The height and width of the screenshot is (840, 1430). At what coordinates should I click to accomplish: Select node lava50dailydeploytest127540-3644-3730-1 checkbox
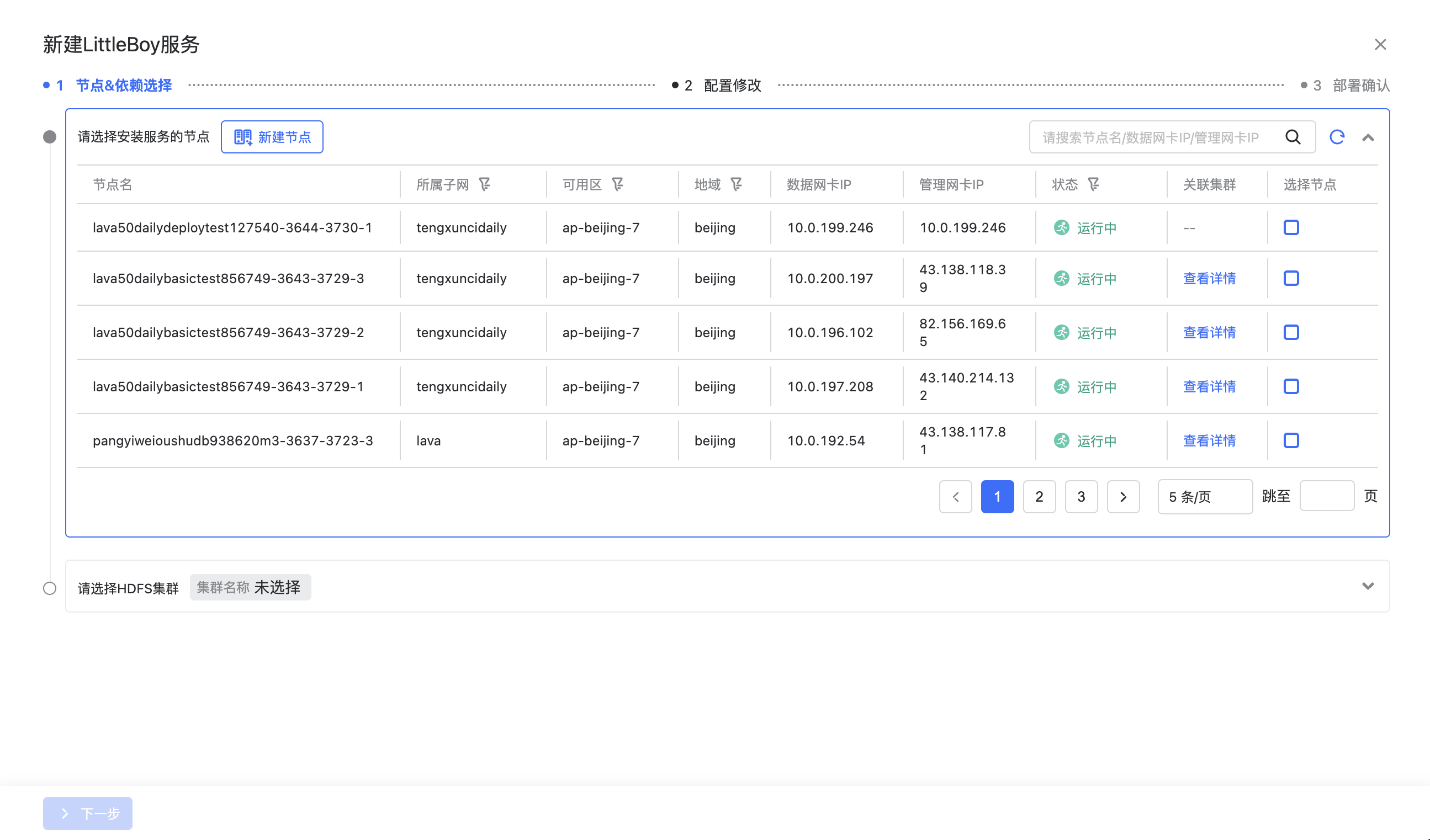click(x=1291, y=227)
